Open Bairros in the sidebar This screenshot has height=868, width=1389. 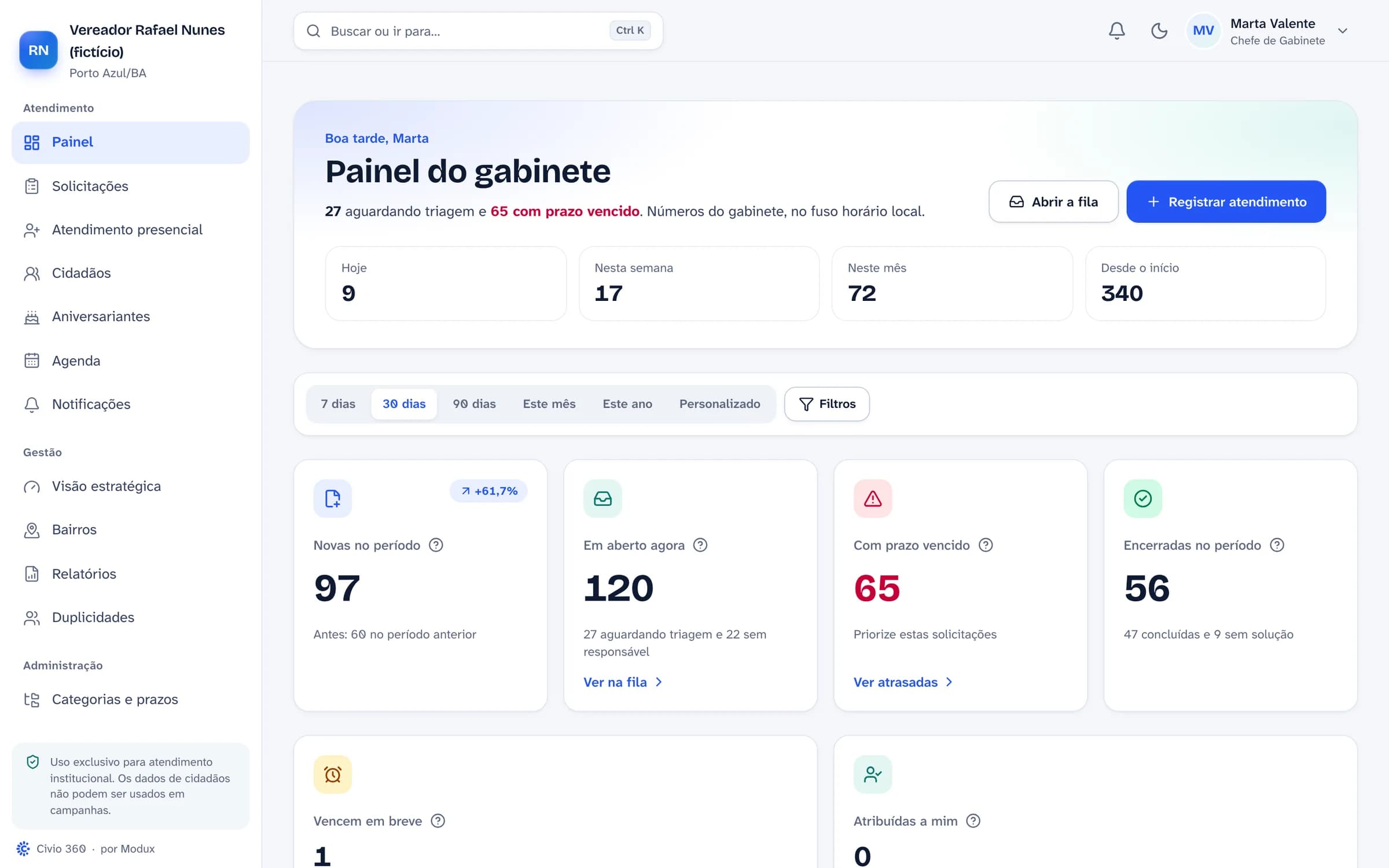tap(130, 529)
